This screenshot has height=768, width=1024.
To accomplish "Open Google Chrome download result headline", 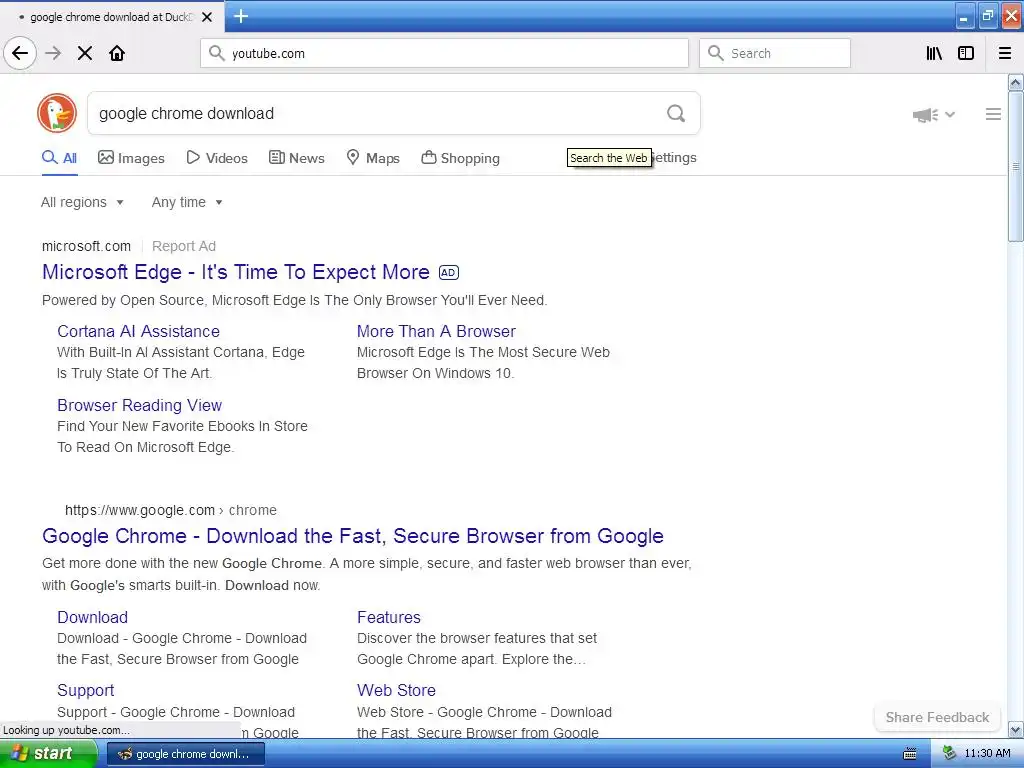I will point(353,536).
